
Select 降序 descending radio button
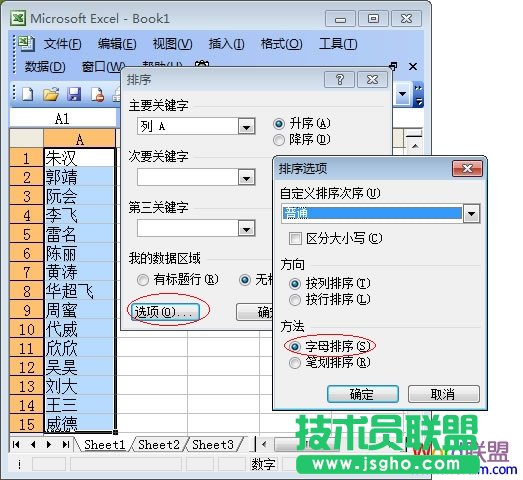(279, 140)
